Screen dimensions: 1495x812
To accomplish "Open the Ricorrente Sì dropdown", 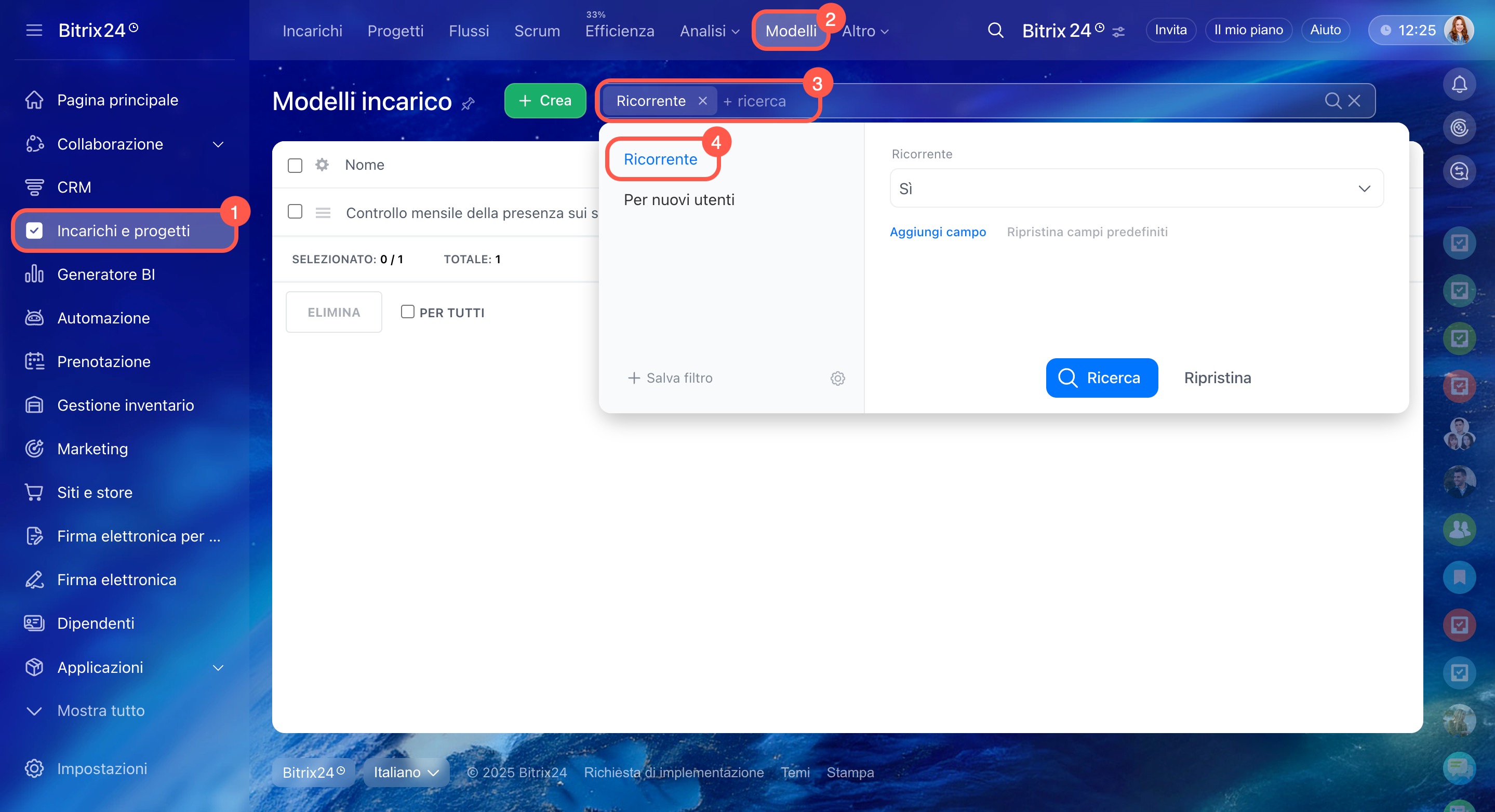I will click(1137, 188).
